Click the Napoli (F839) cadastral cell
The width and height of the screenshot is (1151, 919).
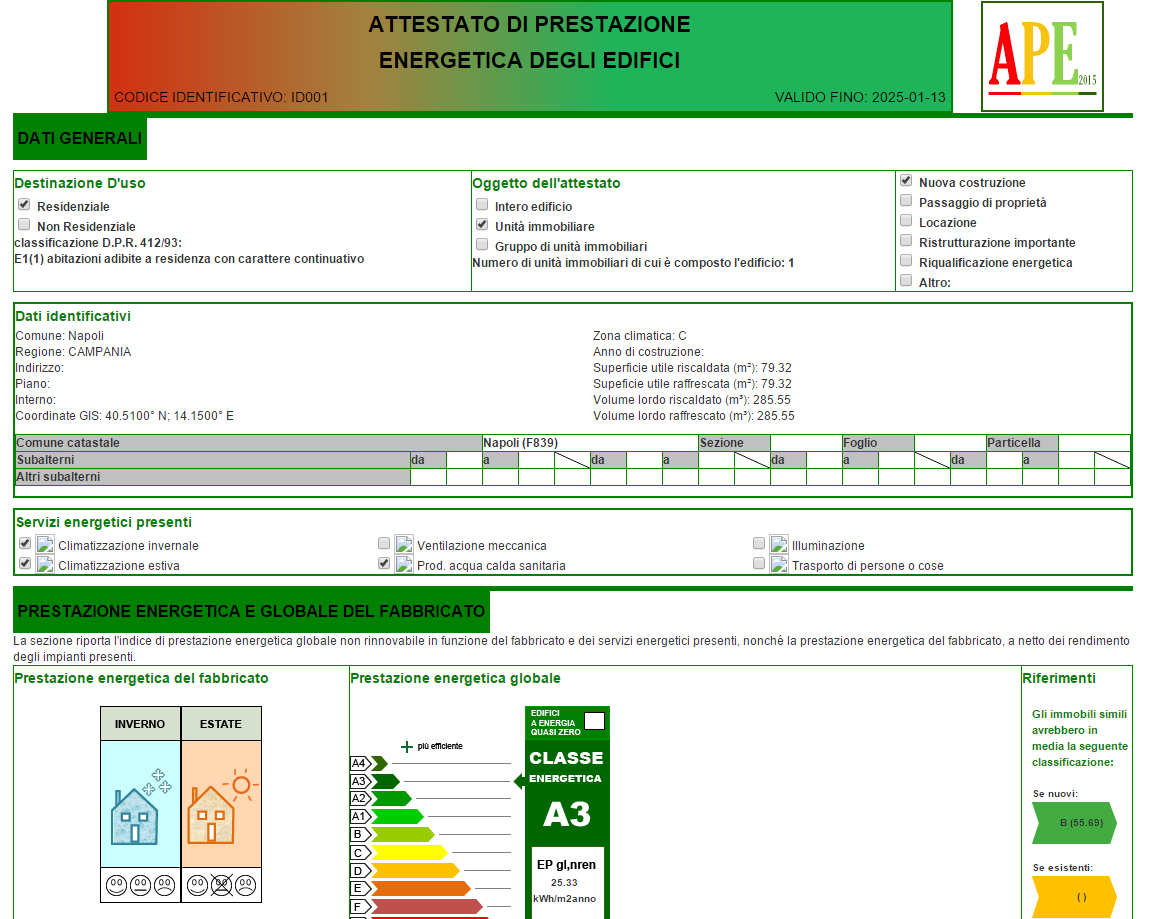(x=590, y=443)
